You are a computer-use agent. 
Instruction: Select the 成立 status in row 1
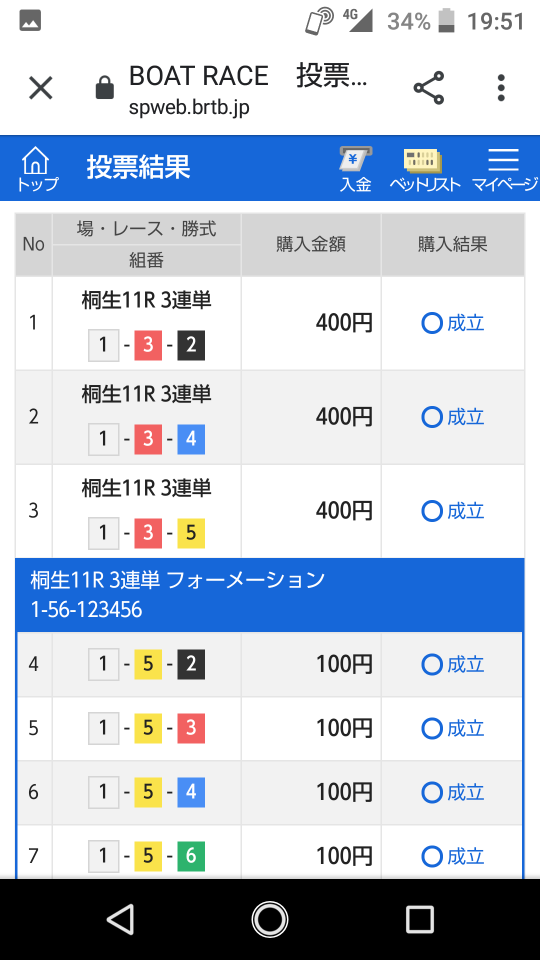click(453, 323)
